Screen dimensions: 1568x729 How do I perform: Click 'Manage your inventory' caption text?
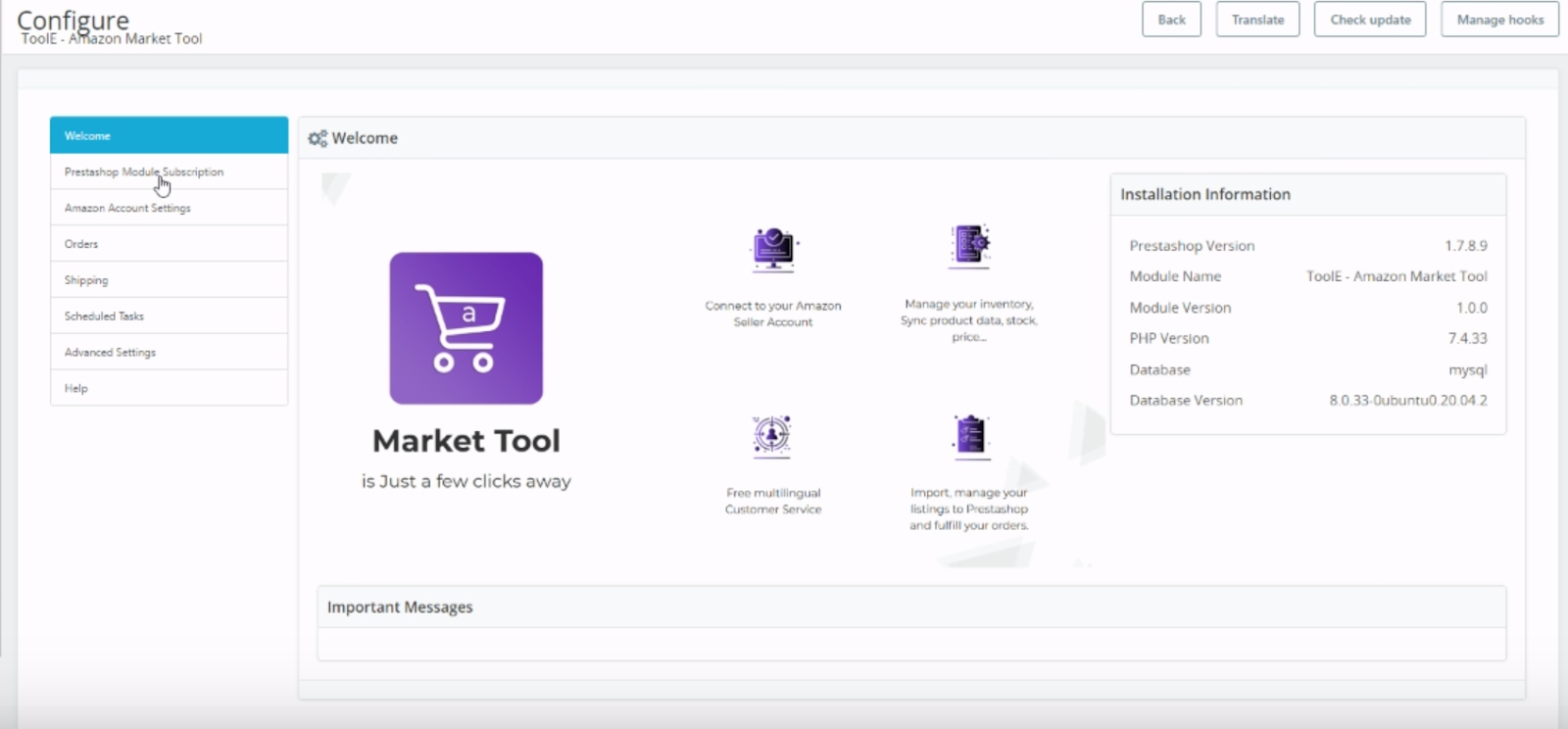click(969, 320)
